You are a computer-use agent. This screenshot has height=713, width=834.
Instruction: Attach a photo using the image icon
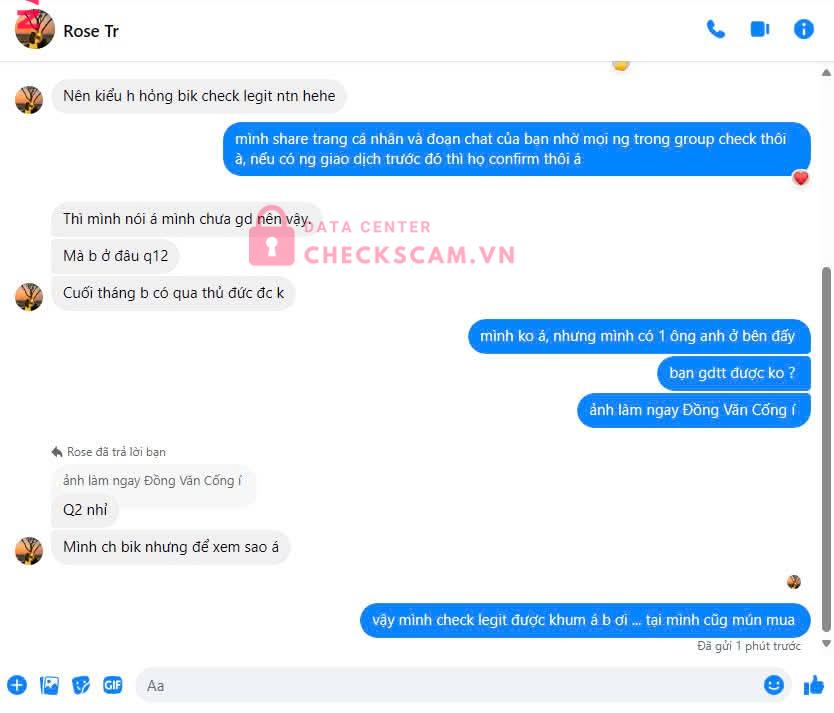(x=49, y=685)
